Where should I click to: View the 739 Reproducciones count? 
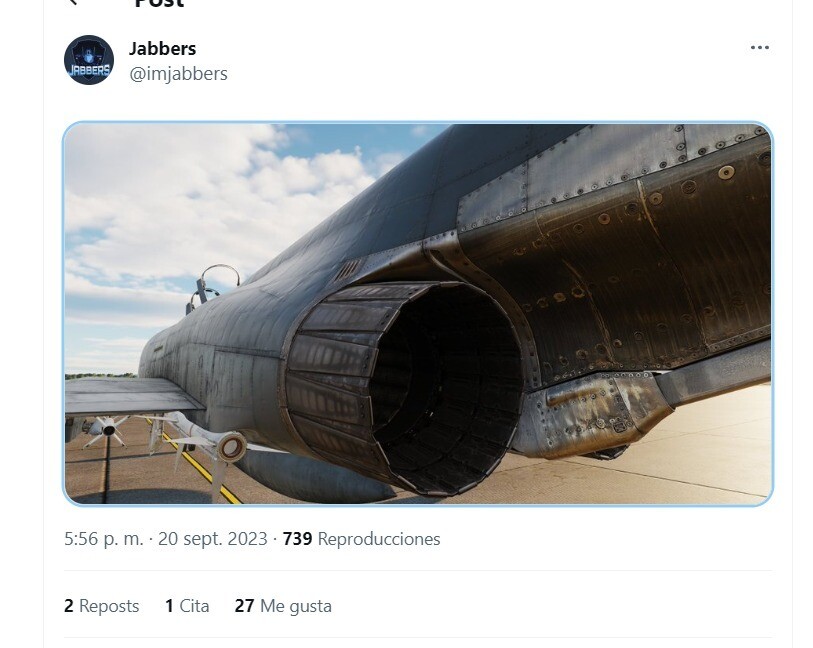pyautogui.click(x=361, y=539)
